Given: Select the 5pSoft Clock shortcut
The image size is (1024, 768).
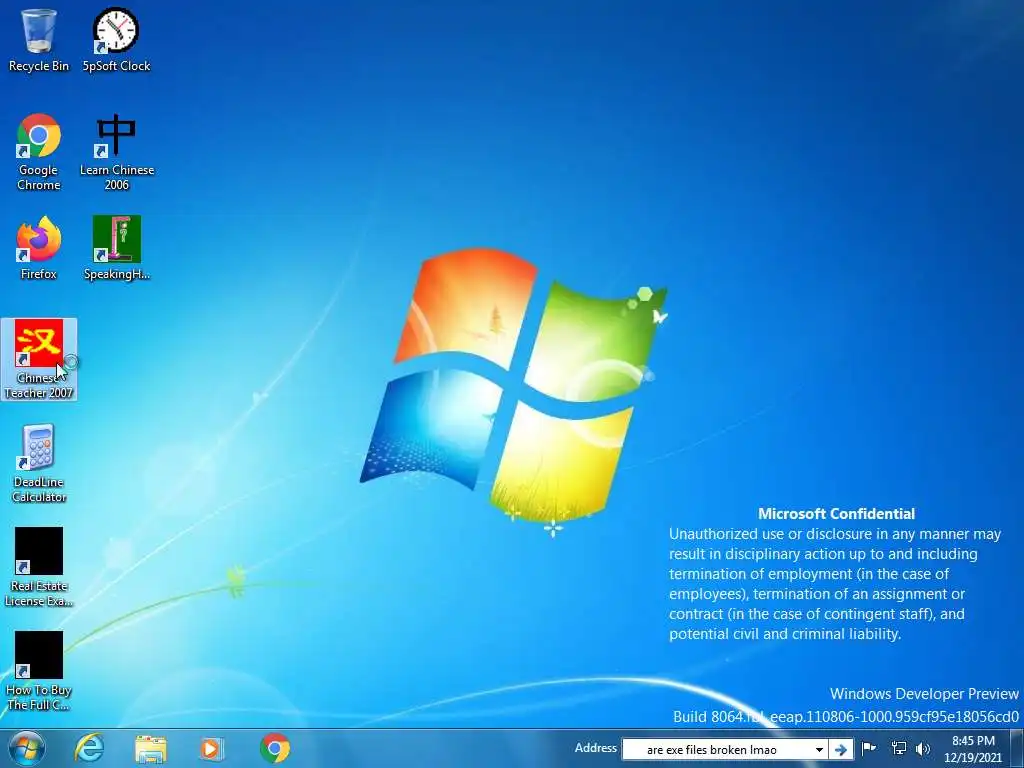Looking at the screenshot, I should 116,40.
